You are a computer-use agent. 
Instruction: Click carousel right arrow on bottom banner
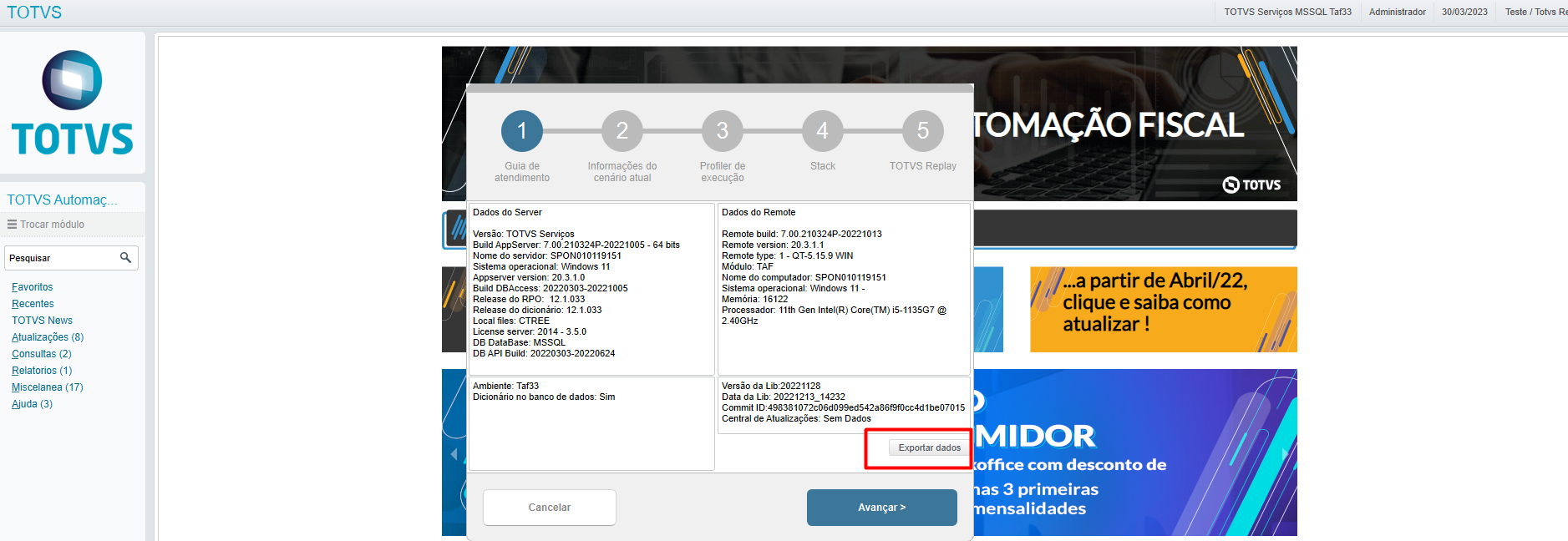(1284, 454)
